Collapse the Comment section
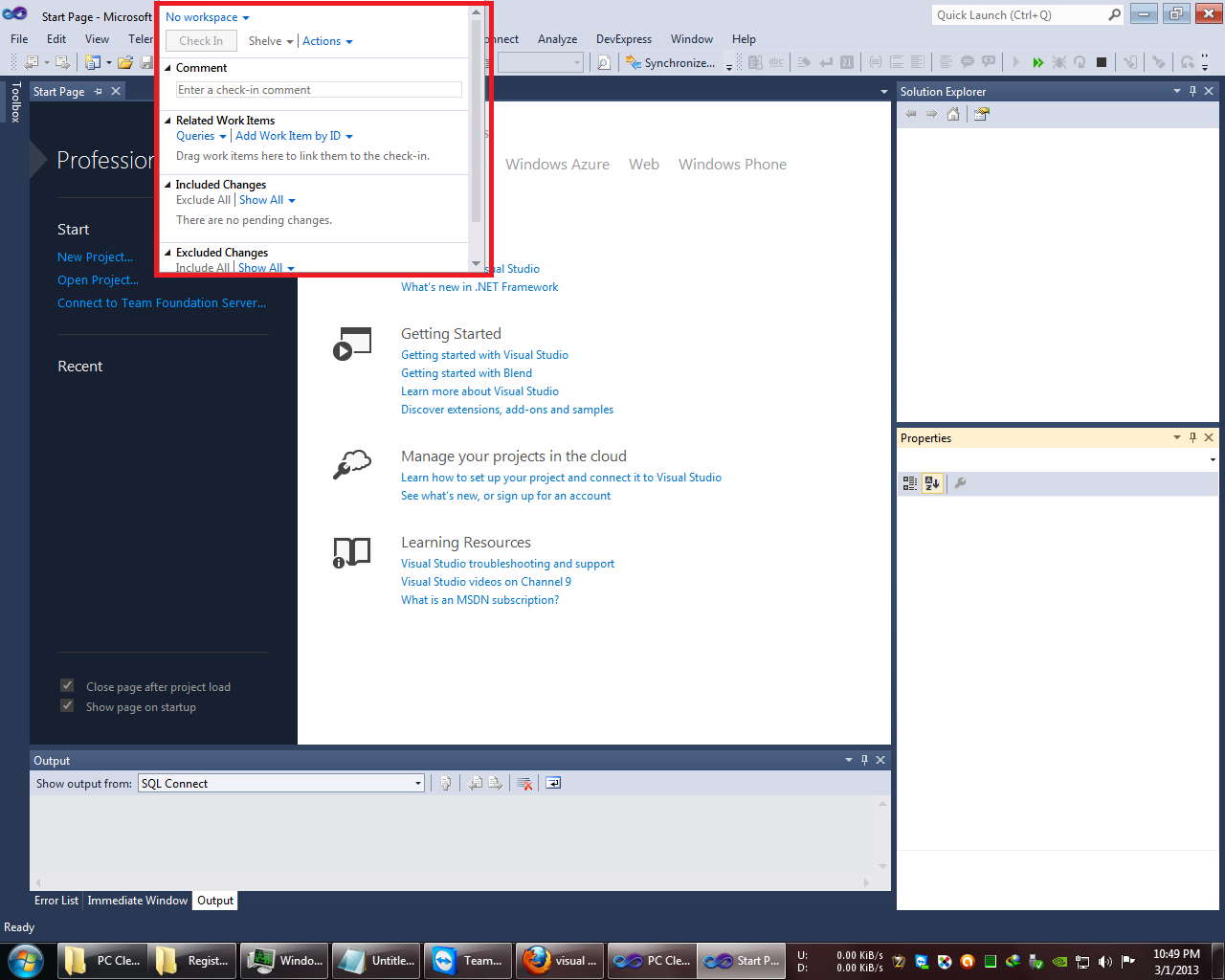Viewport: 1225px width, 980px height. [x=168, y=68]
